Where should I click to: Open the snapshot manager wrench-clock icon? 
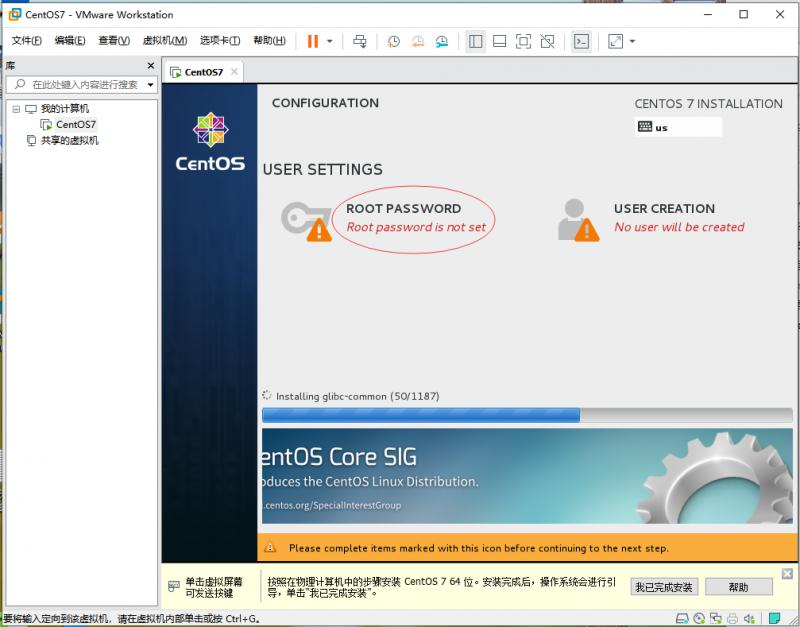442,41
